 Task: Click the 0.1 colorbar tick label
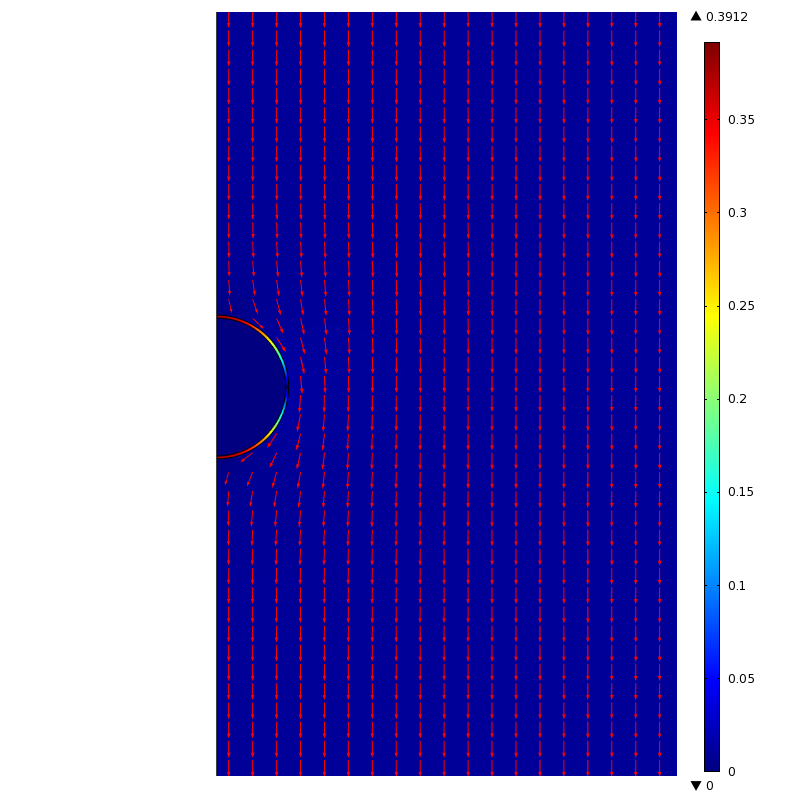point(737,585)
